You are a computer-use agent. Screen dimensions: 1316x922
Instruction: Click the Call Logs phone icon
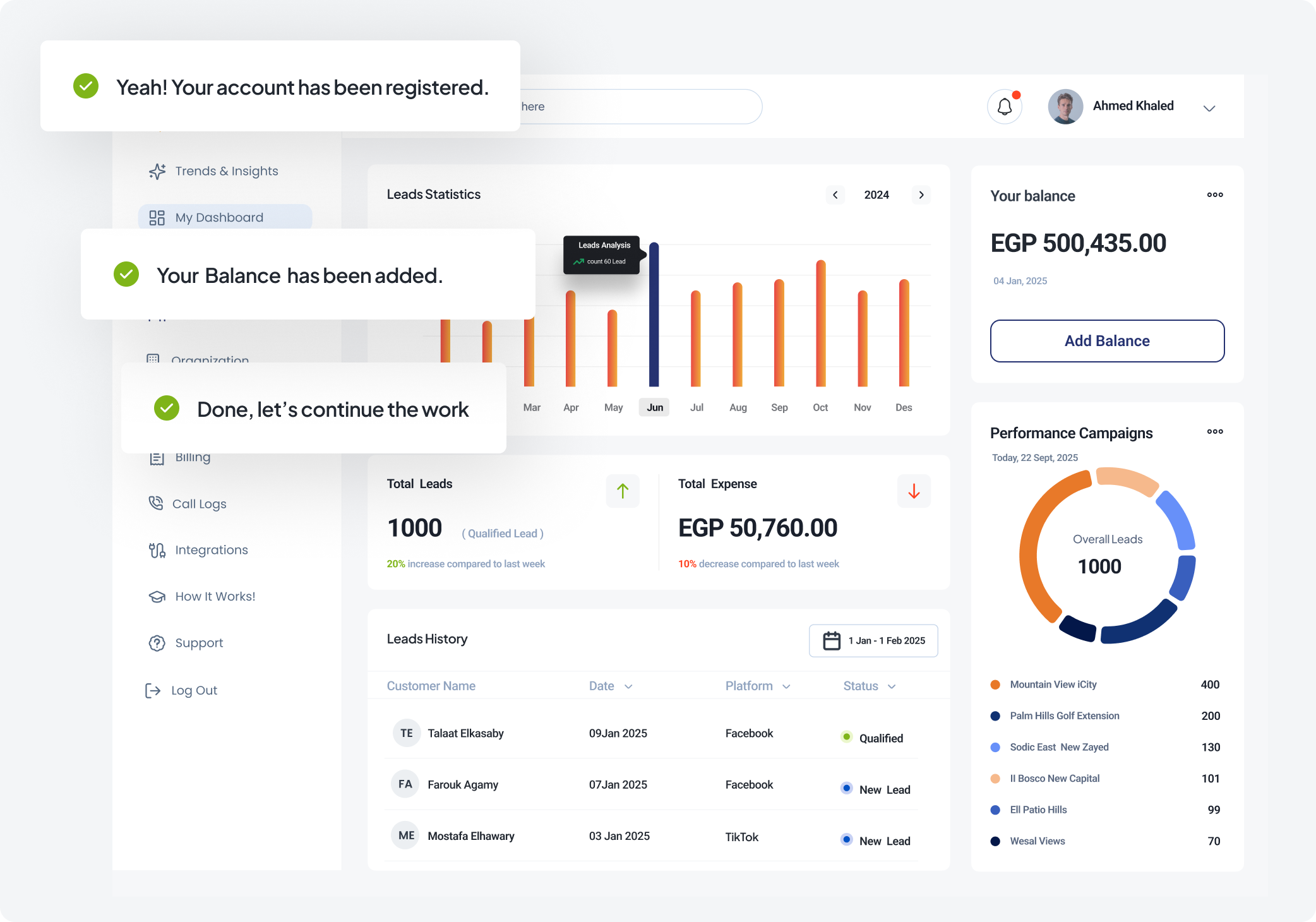[x=157, y=503]
